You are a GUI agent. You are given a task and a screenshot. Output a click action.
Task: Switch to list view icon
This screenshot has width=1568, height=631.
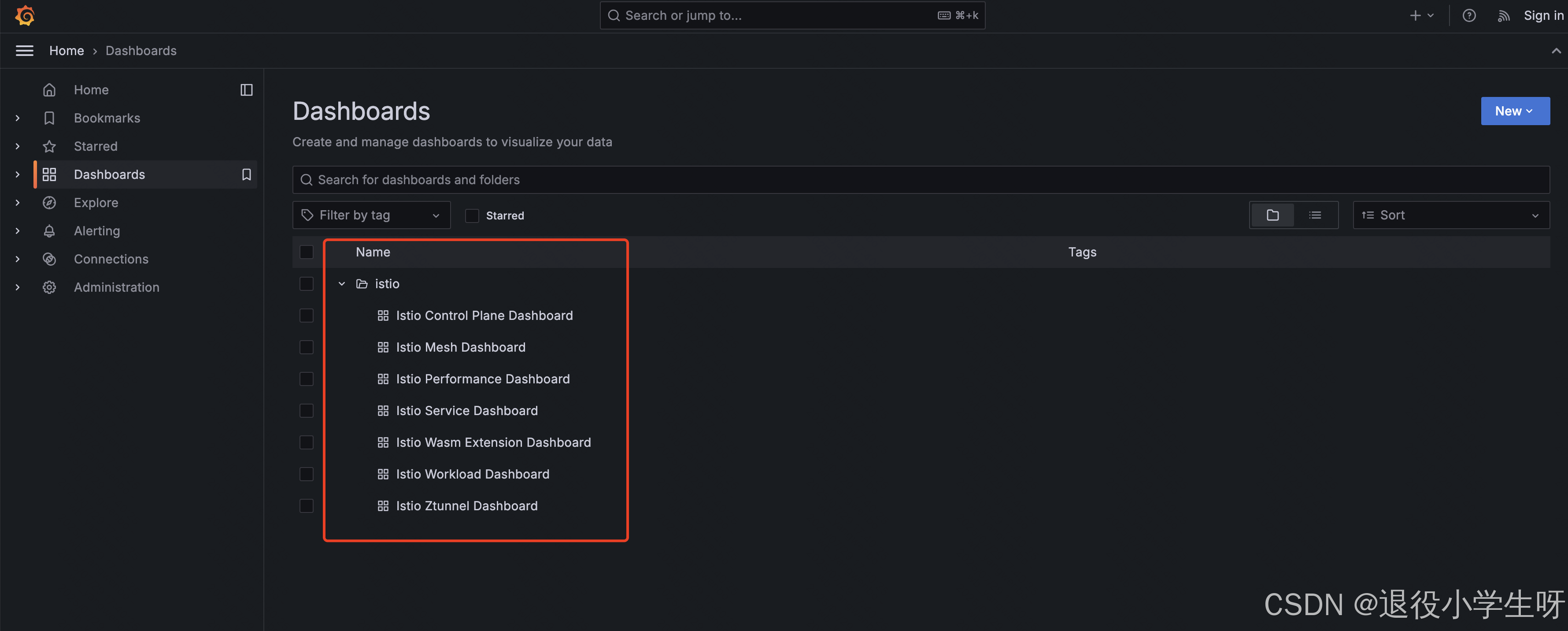[1315, 215]
